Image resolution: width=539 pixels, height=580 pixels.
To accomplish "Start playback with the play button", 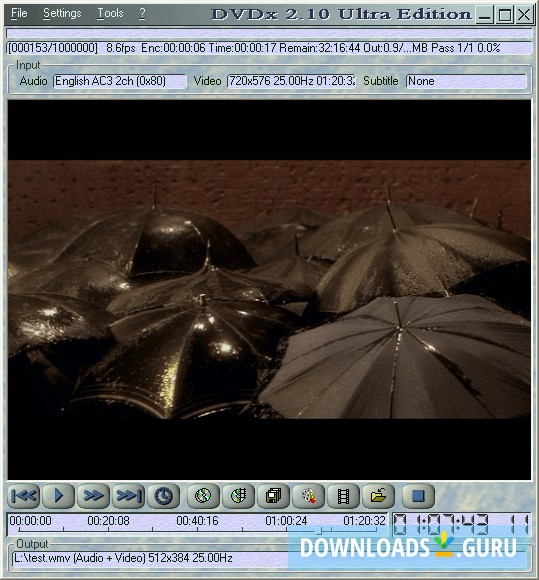I will click(58, 496).
